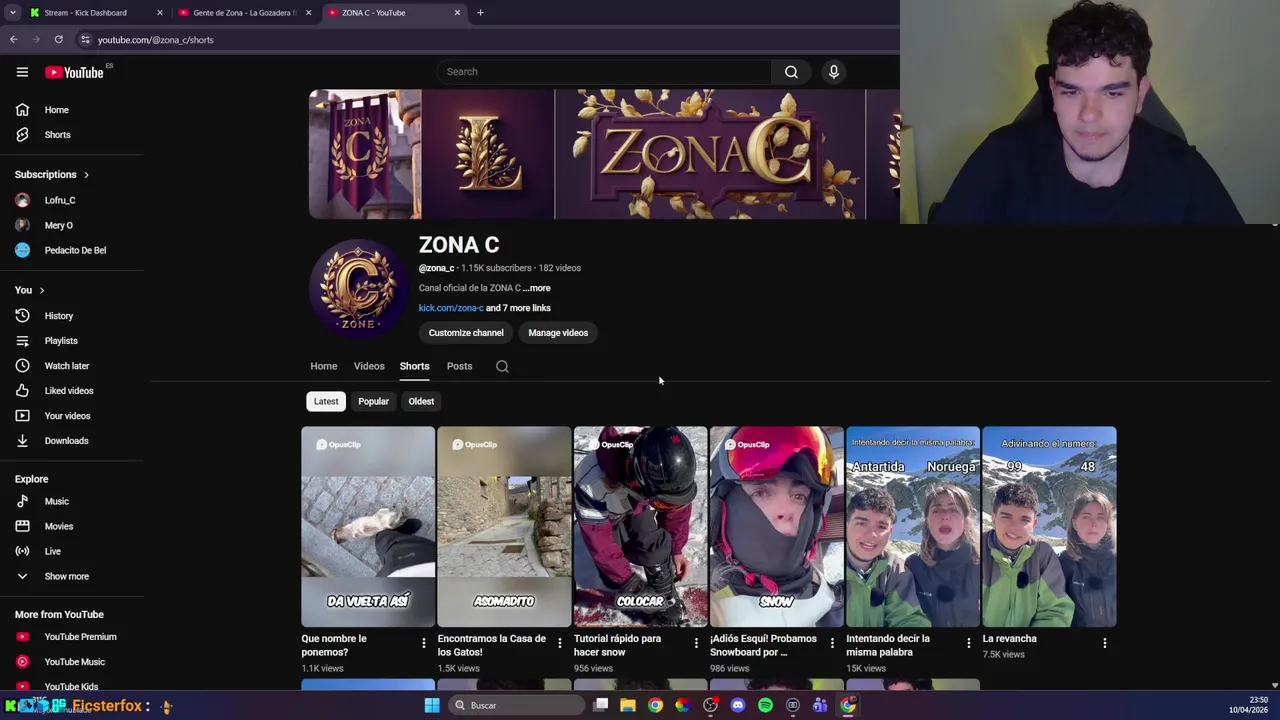1280x720 pixels.
Task: Expand the You section
Action: click(30, 290)
